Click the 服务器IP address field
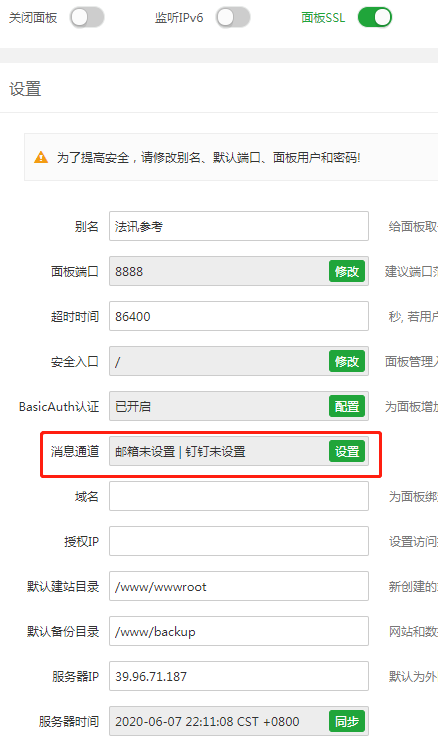This screenshot has height=737, width=438. tap(239, 676)
